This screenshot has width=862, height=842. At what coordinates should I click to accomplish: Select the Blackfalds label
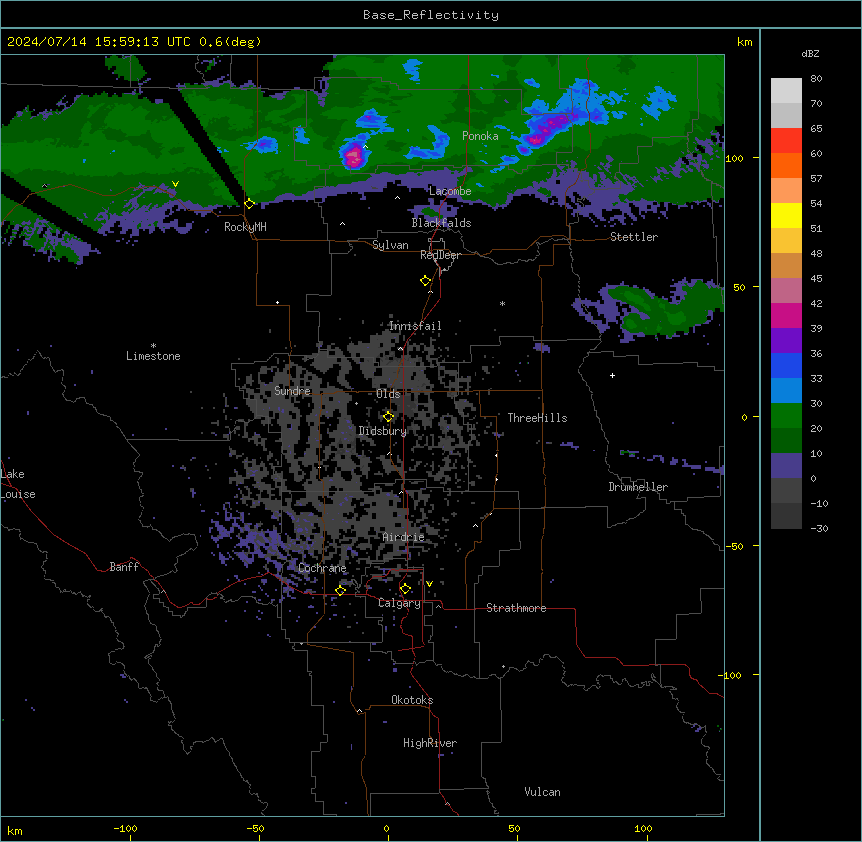441,223
